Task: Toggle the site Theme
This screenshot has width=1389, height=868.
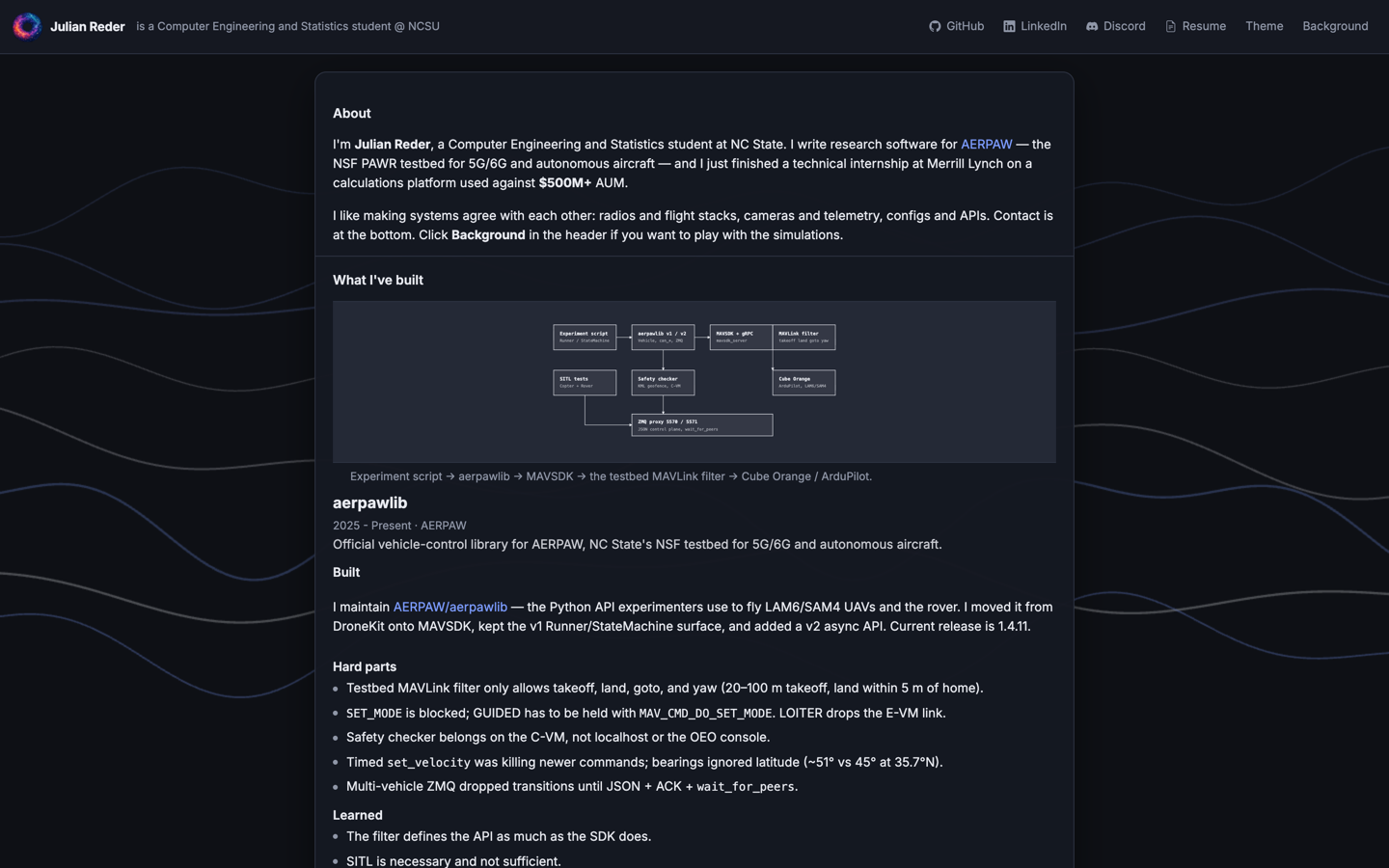Action: point(1264,26)
